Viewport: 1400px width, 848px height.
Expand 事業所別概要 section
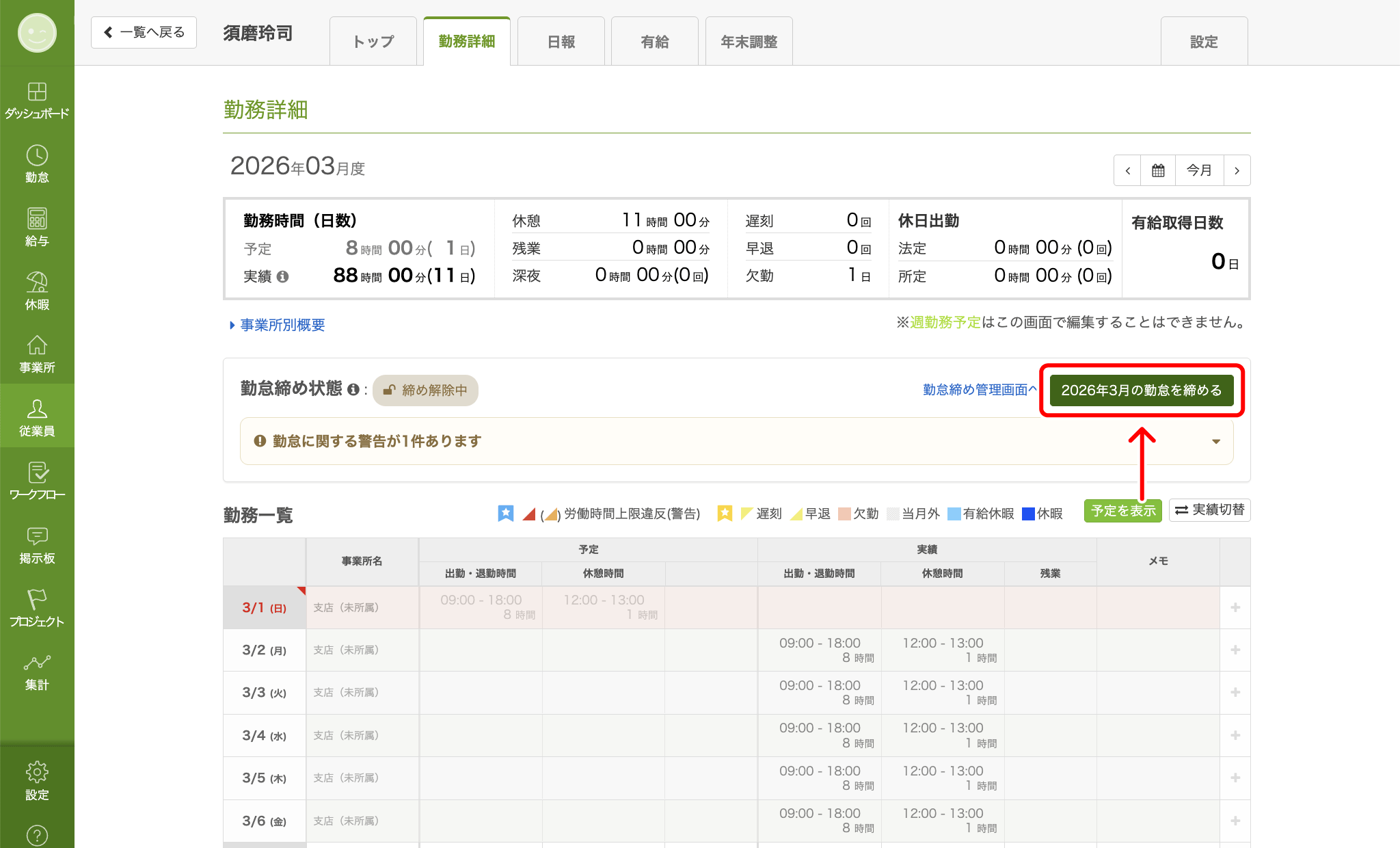[x=278, y=325]
